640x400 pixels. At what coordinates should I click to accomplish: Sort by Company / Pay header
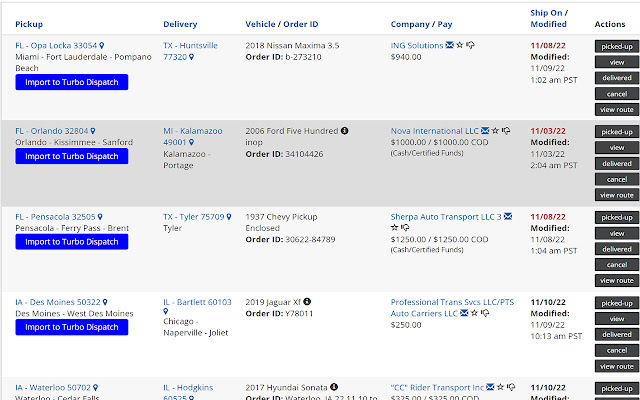421,24
